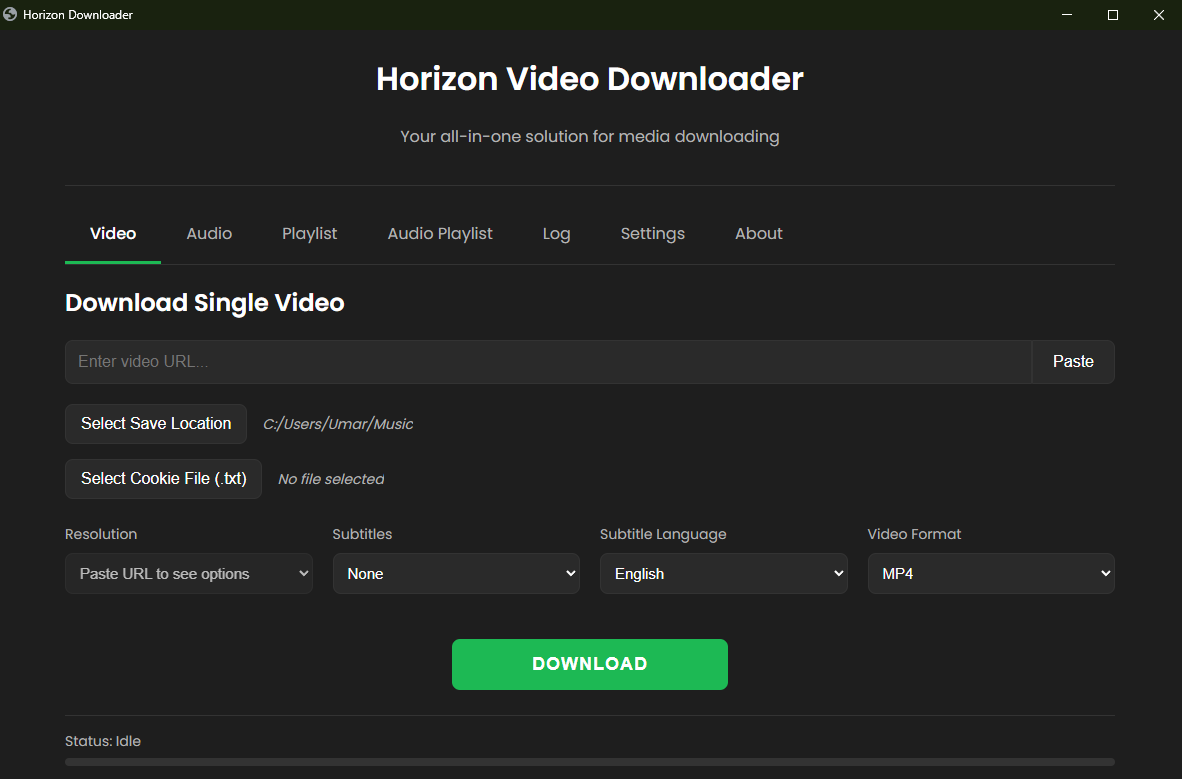This screenshot has width=1182, height=779.
Task: Minimize the Horizon Downloader window
Action: 1067,15
